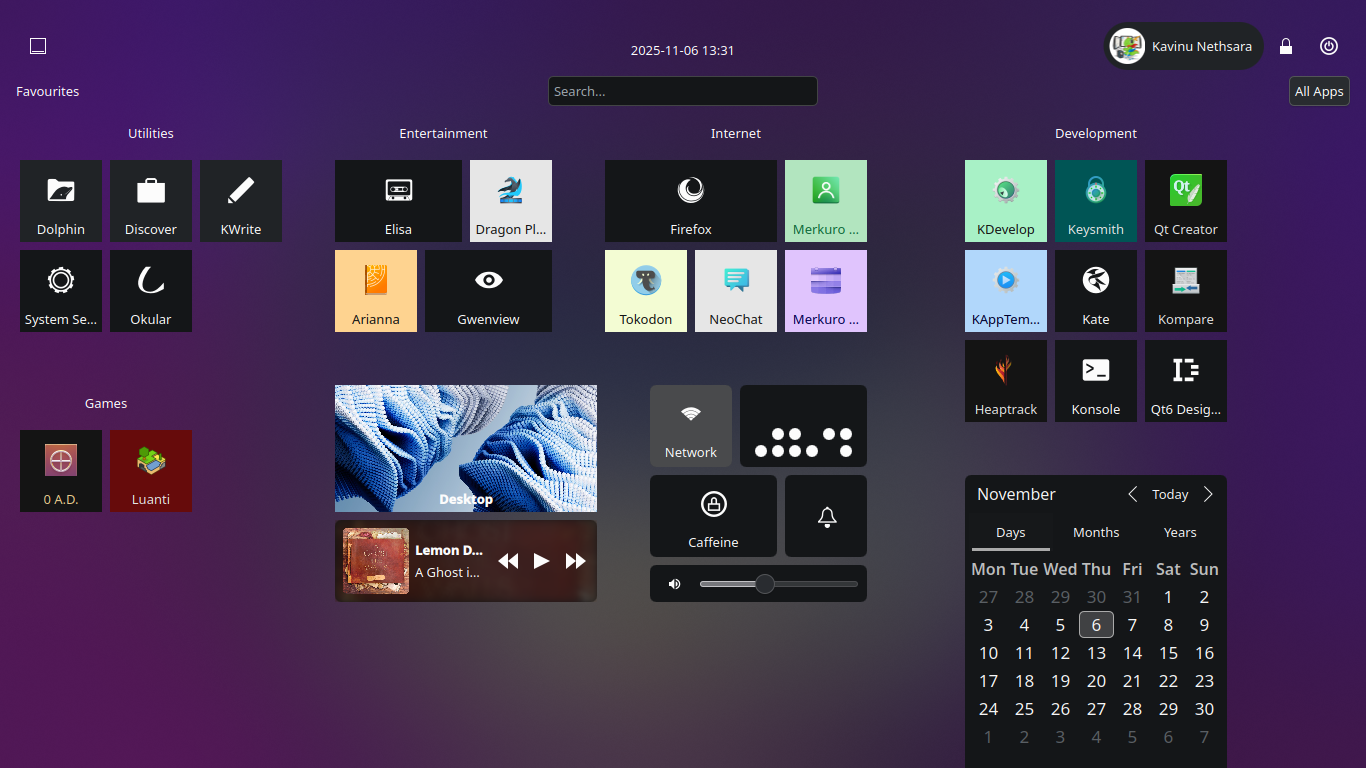Viewport: 1366px width, 768px height.
Task: Go to the next month in calendar
Action: tap(1208, 494)
